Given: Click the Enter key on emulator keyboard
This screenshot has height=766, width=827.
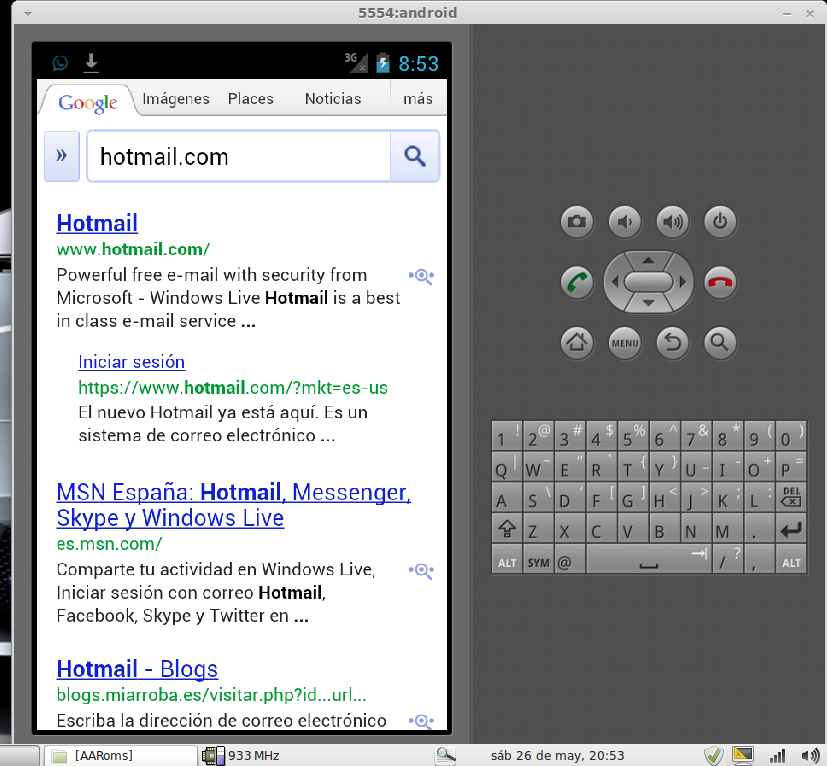Looking at the screenshot, I should (x=791, y=529).
